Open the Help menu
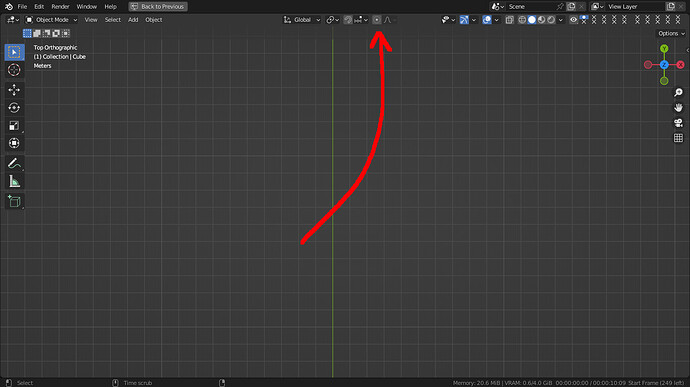The width and height of the screenshot is (690, 387). point(110,7)
